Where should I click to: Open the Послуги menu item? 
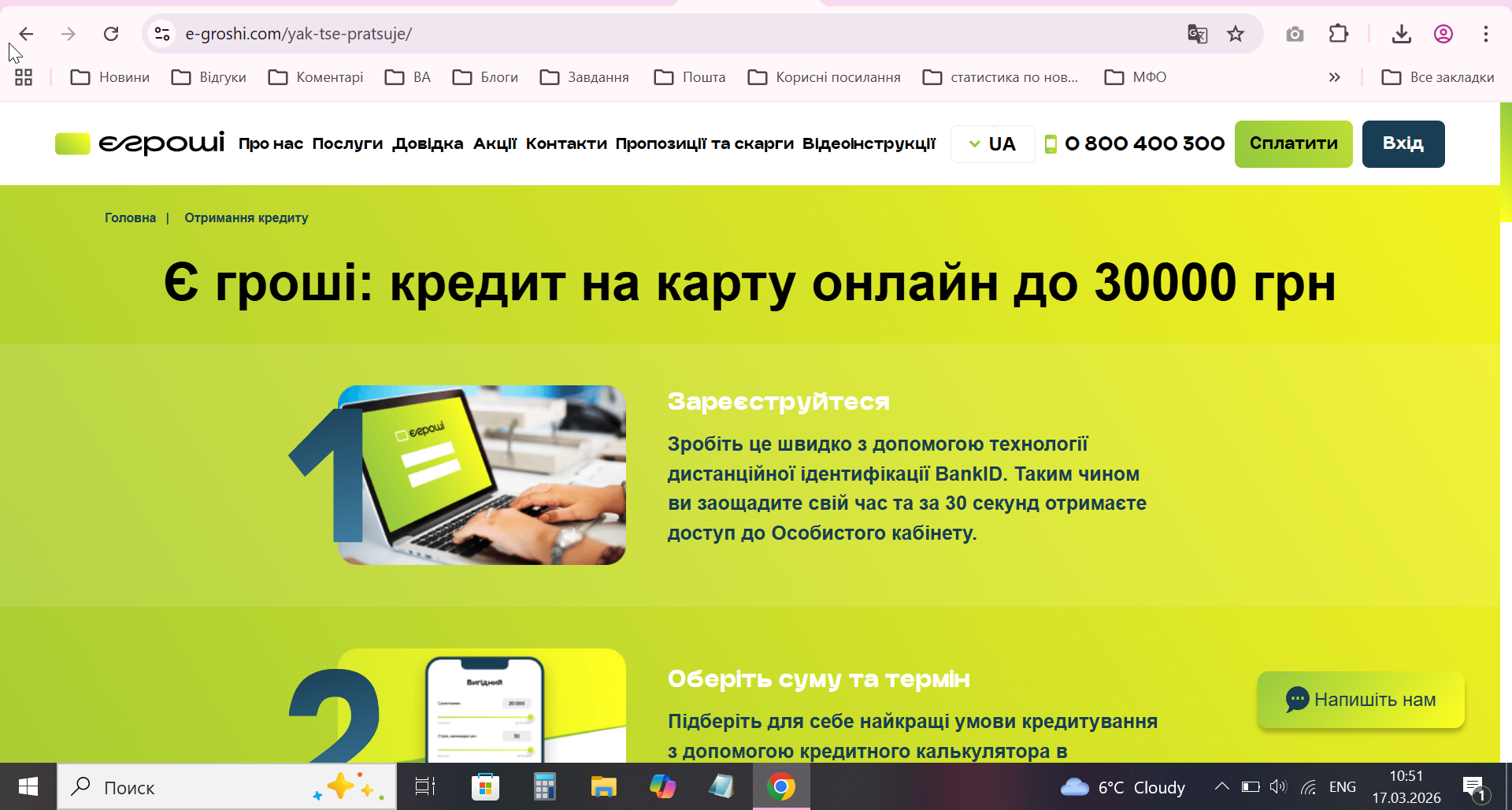347,144
